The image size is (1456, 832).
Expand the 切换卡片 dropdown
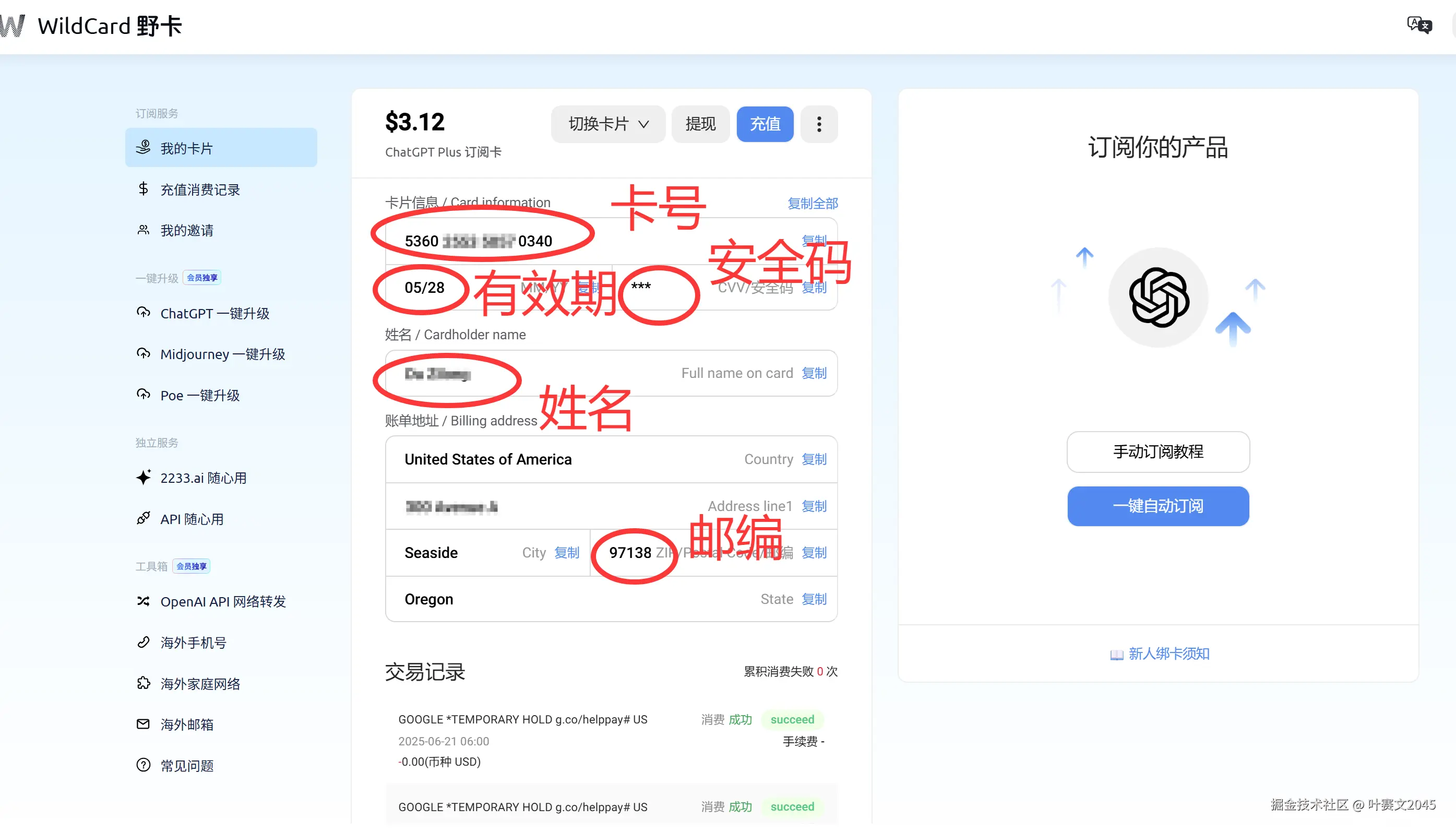coord(608,124)
